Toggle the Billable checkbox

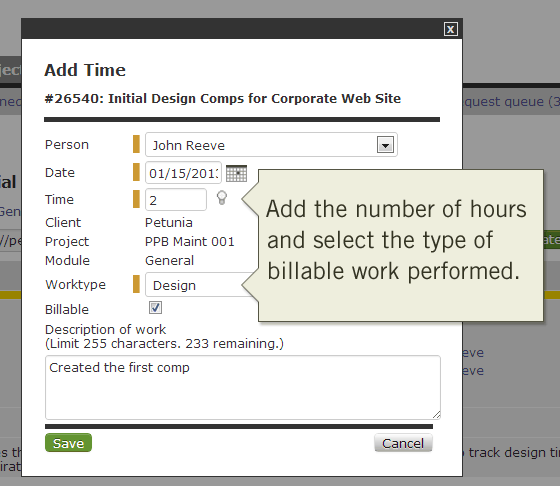pyautogui.click(x=155, y=307)
